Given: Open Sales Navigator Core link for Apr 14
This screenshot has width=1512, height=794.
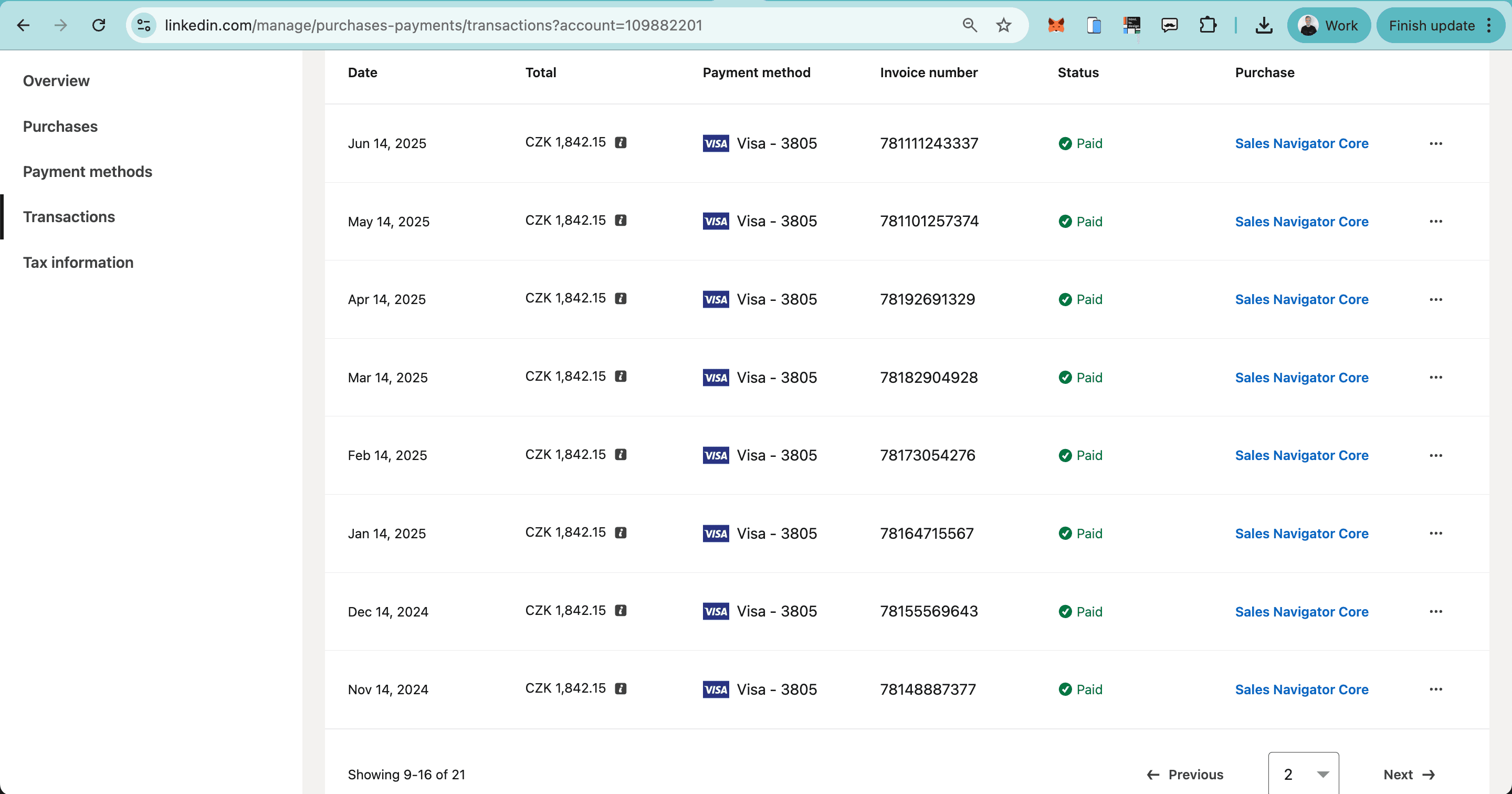Looking at the screenshot, I should tap(1301, 299).
